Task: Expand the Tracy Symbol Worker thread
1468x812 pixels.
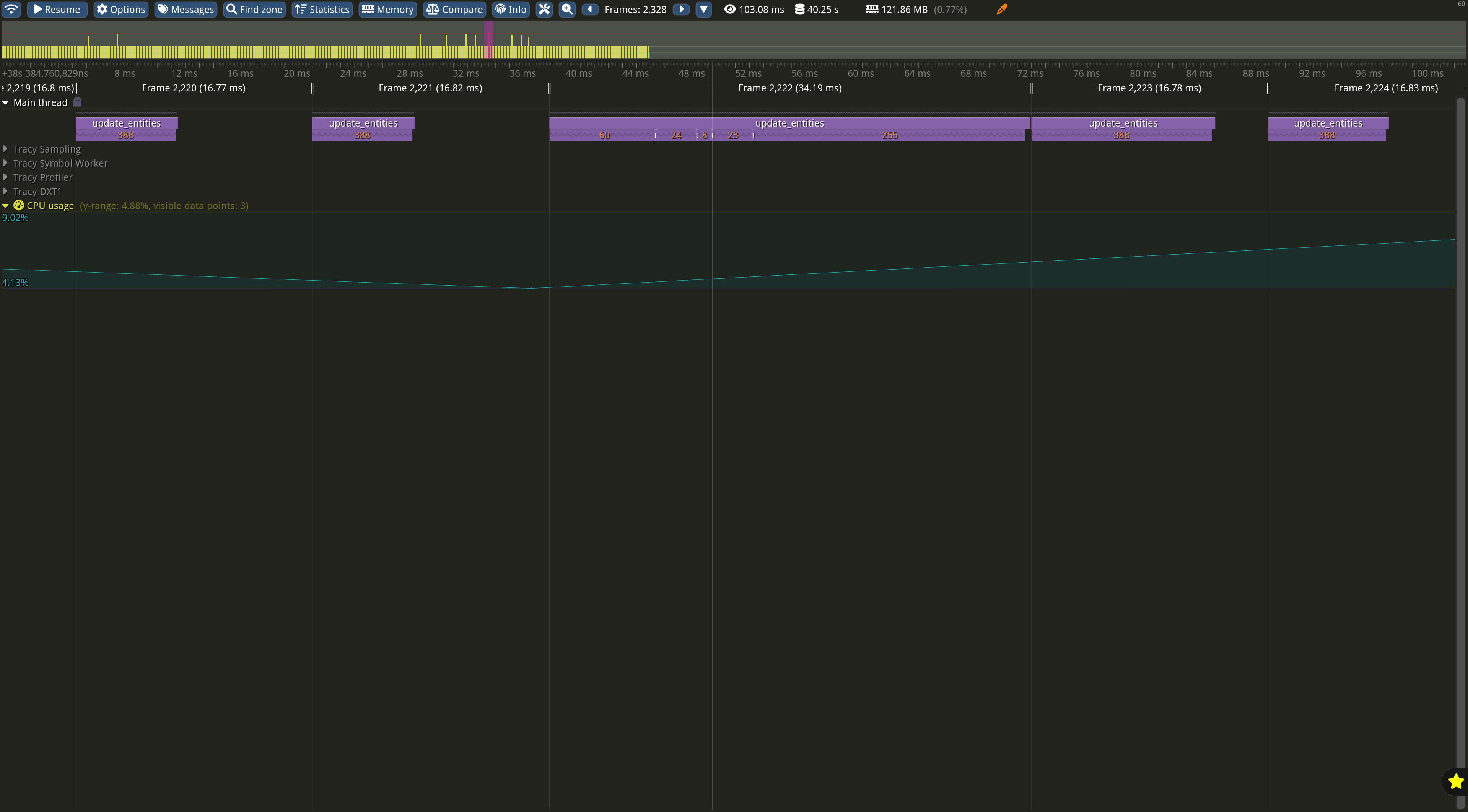Action: (x=6, y=163)
